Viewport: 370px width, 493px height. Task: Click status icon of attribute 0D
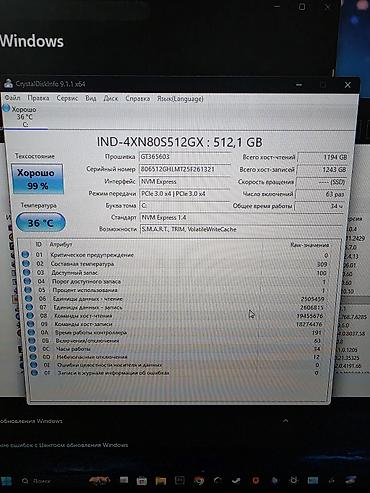tap(33, 357)
